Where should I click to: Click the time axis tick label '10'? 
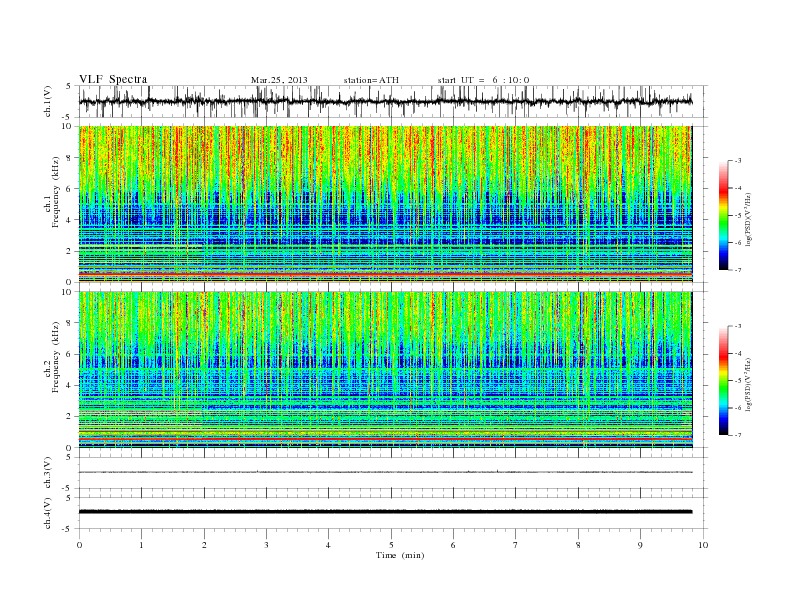tap(703, 545)
